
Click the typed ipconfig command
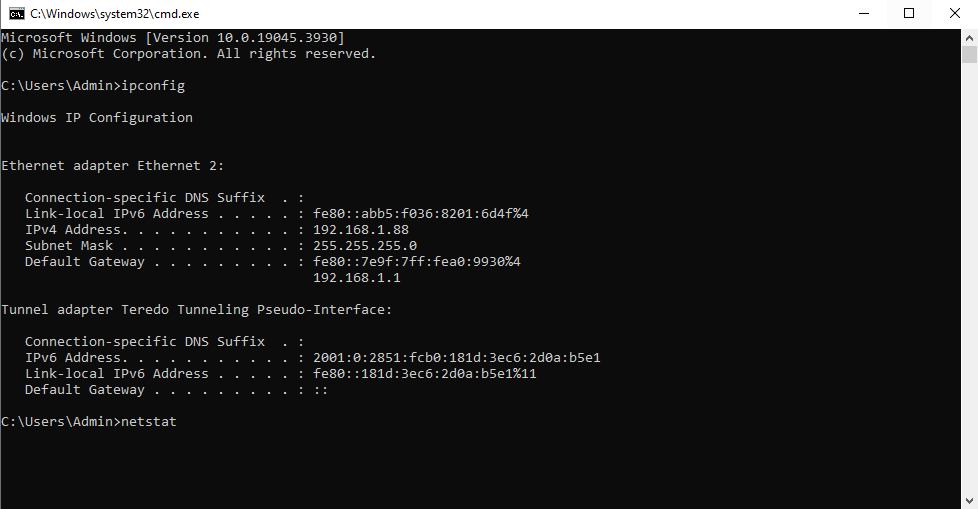pyautogui.click(x=152, y=86)
